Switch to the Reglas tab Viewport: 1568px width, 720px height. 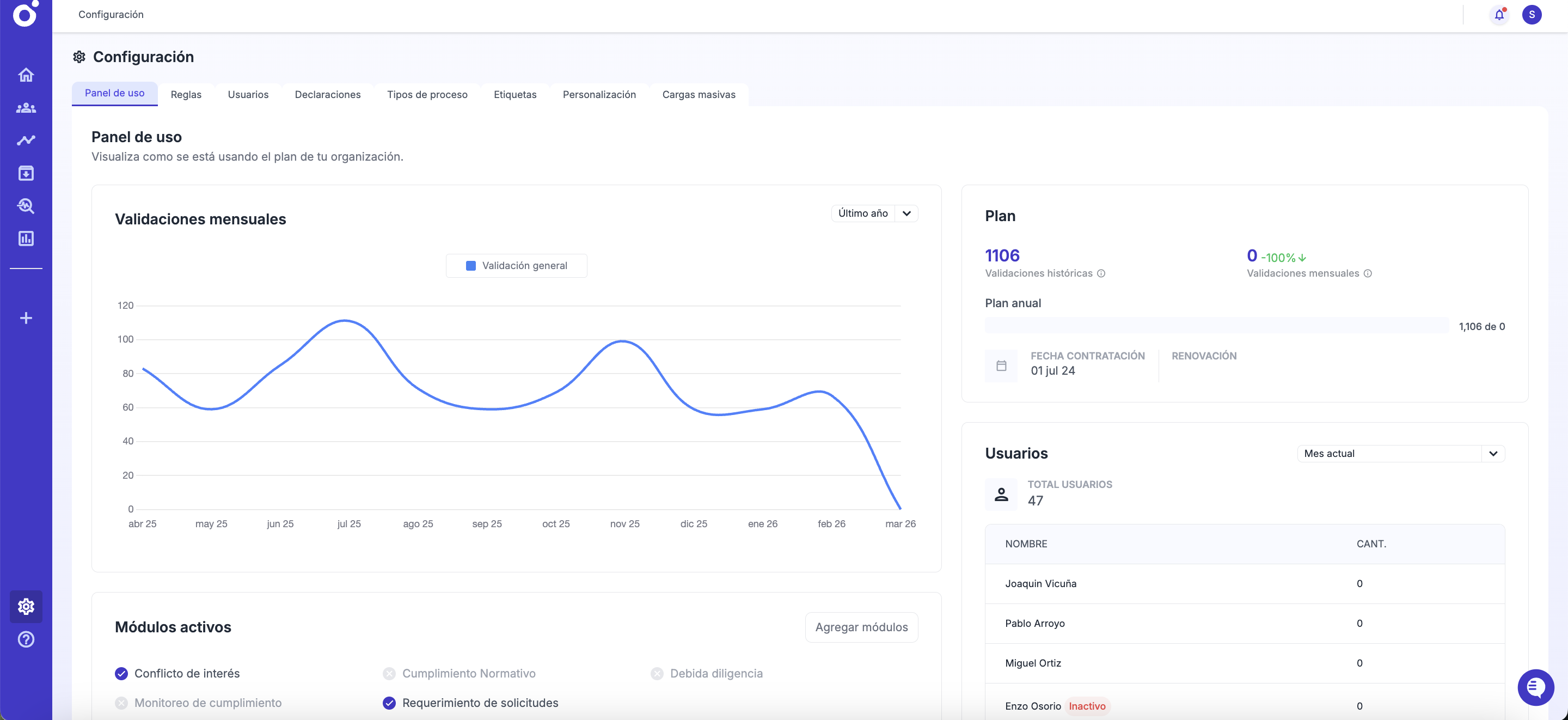pos(186,94)
